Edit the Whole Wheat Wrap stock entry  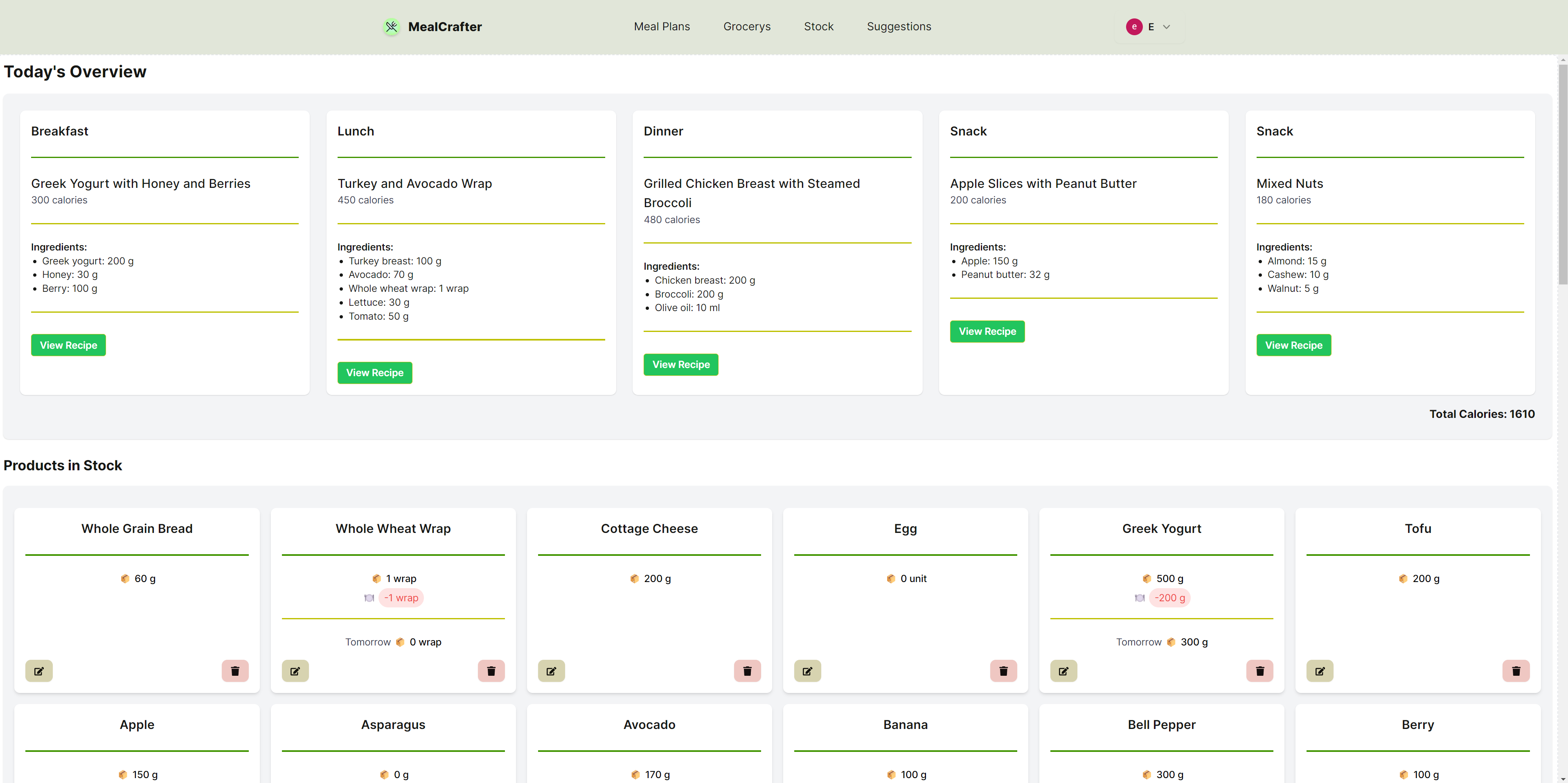point(295,671)
